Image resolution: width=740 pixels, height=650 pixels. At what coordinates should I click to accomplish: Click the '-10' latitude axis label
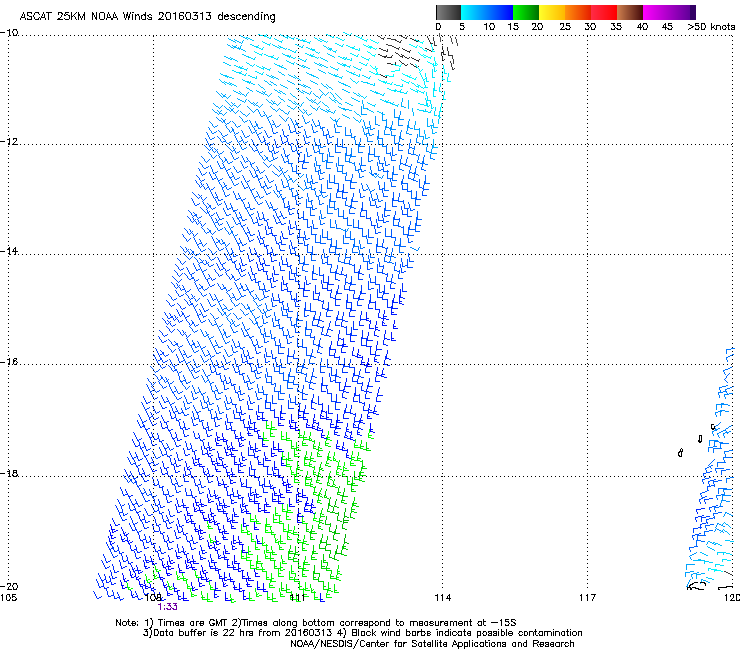(x=9, y=33)
